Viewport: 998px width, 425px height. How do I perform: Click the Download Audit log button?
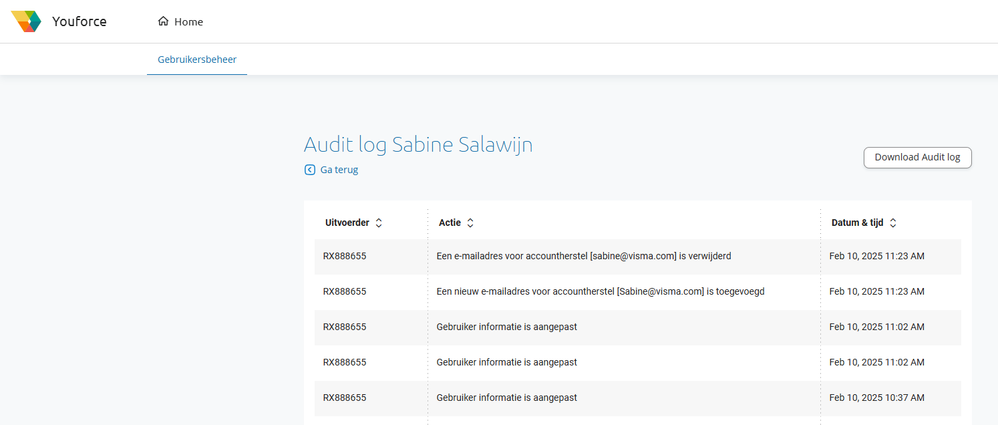point(917,157)
